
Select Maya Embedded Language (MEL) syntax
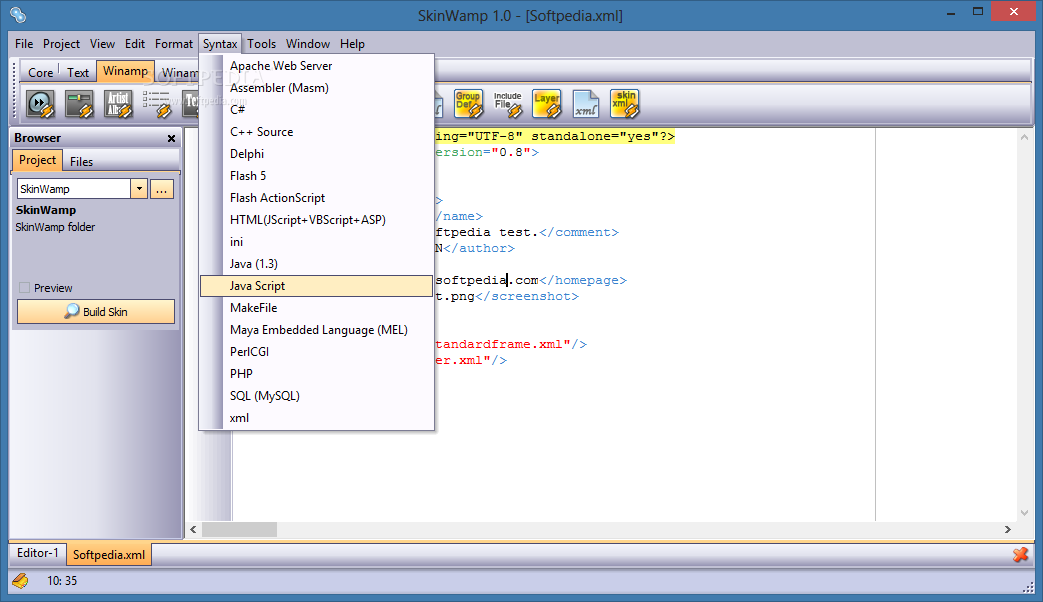317,329
